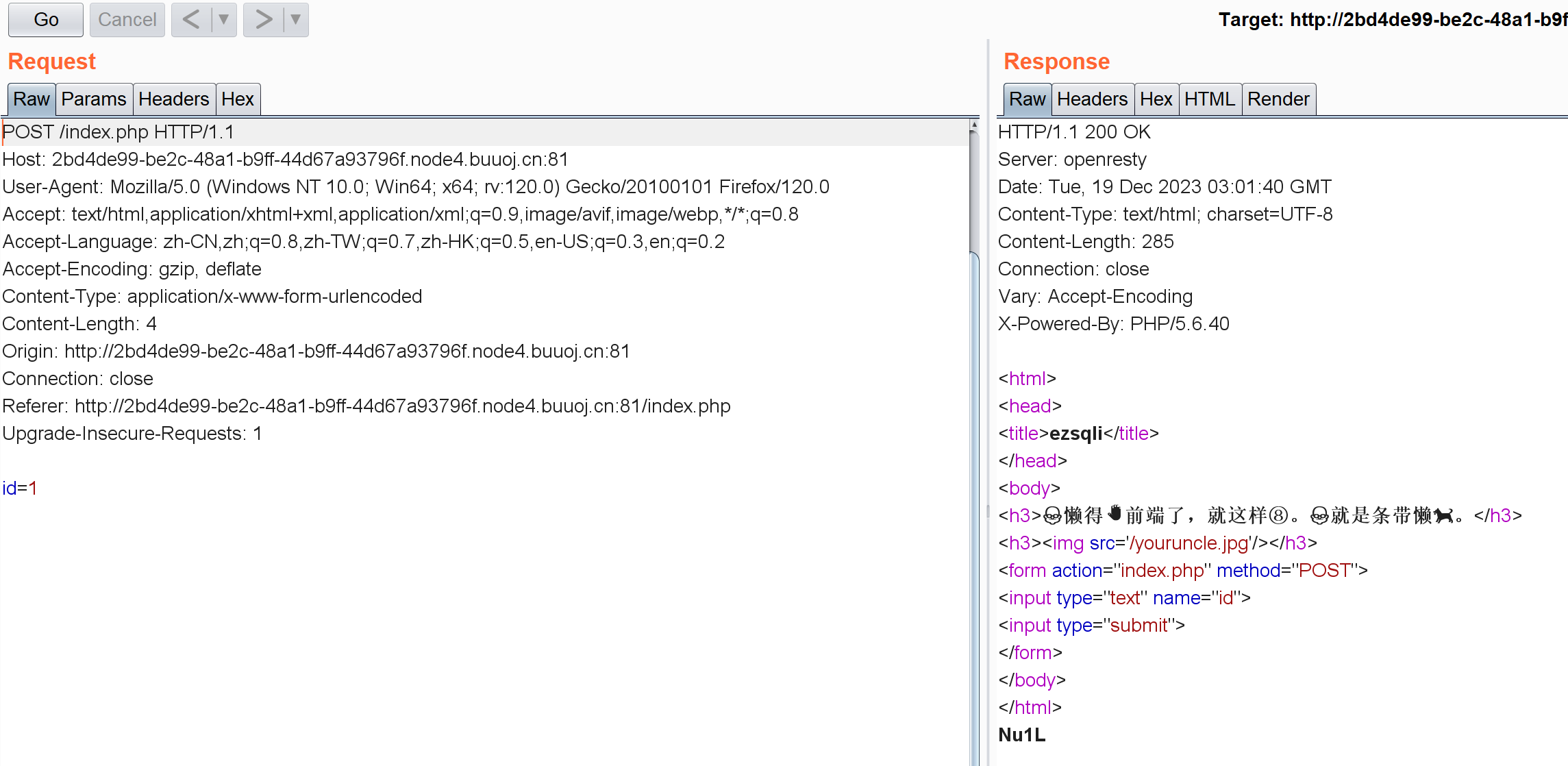Click the 'Vary: Accept-Encoding' response line

[1095, 296]
